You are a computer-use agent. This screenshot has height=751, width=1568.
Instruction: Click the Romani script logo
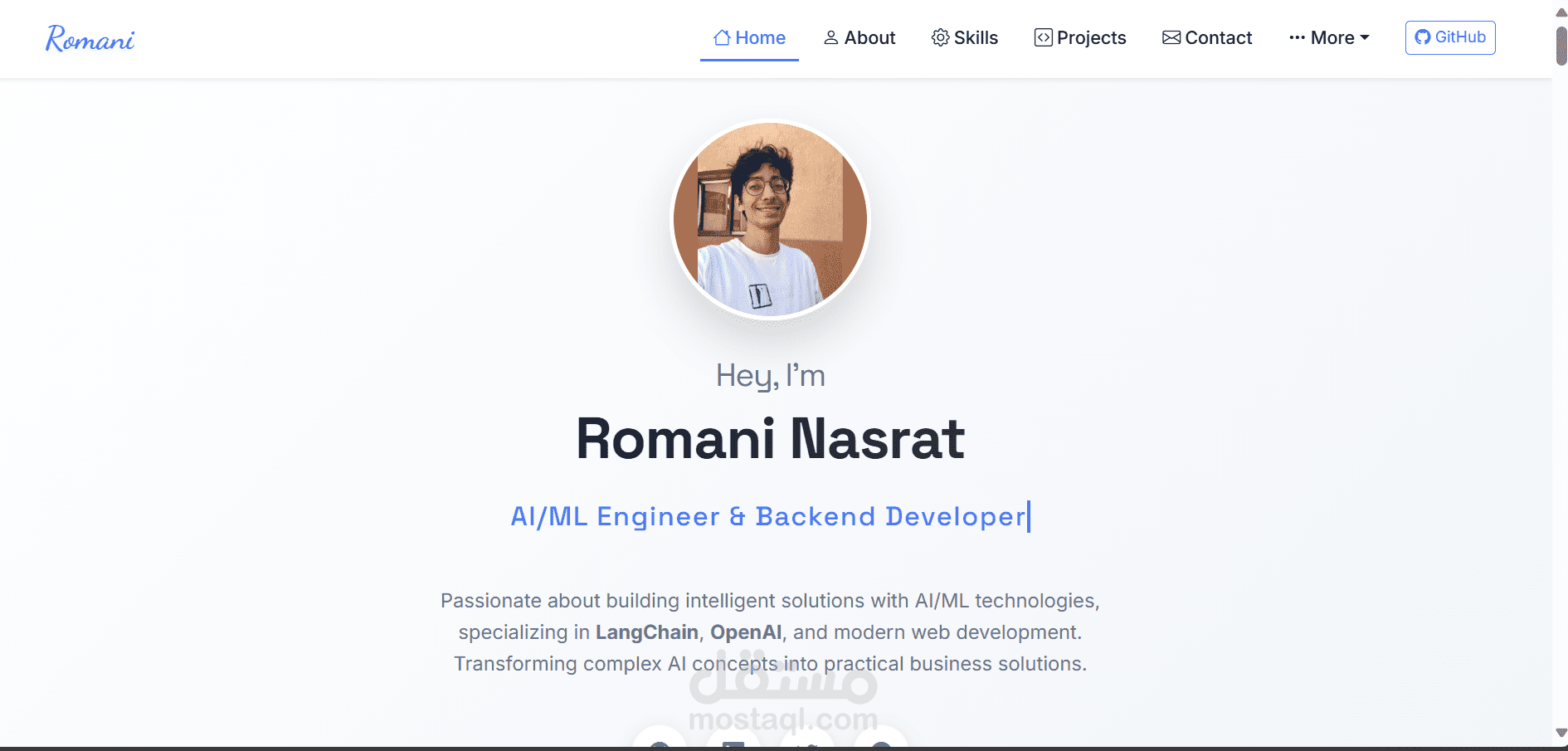pos(90,38)
